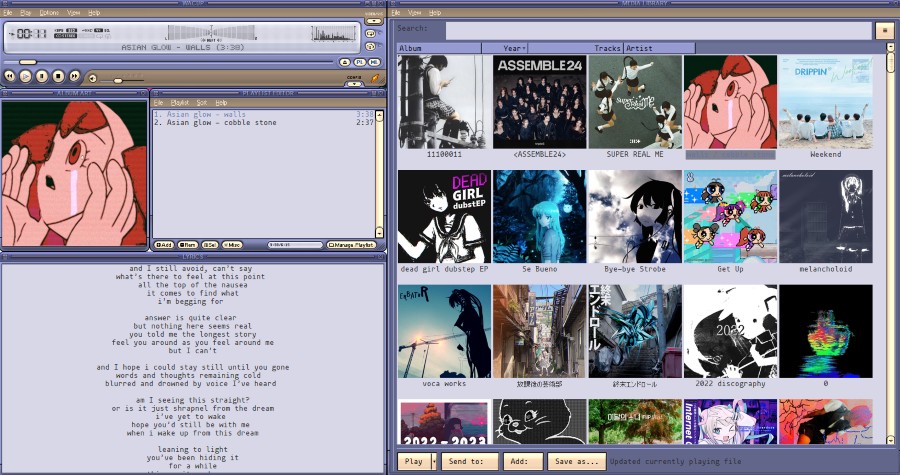Pause the current song
The height and width of the screenshot is (475, 900).
tap(42, 76)
